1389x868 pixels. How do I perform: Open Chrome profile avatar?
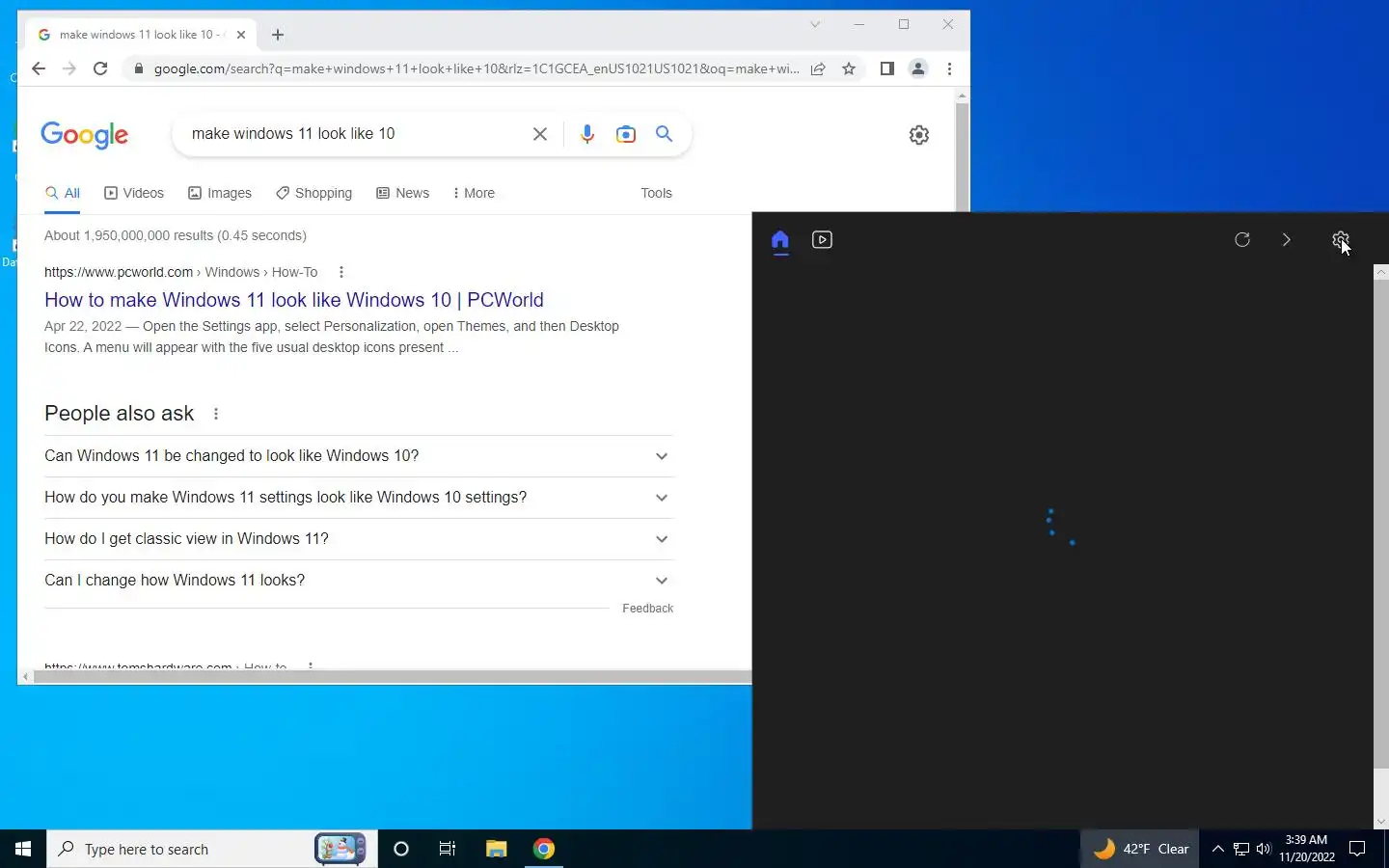[918, 68]
